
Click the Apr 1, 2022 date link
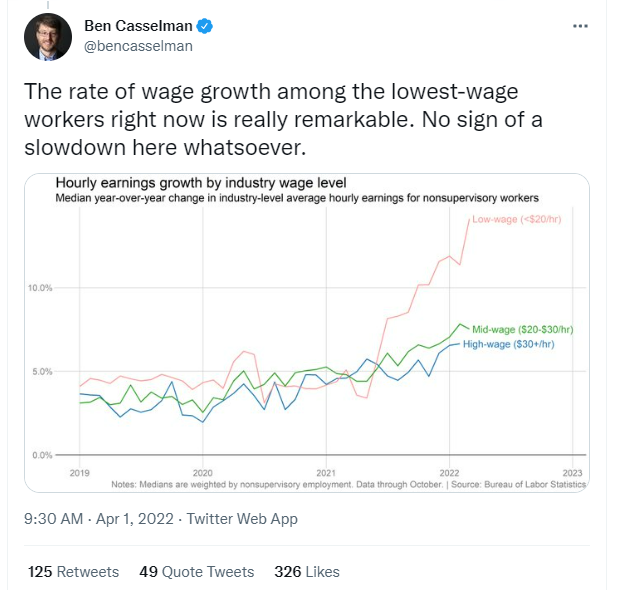point(135,519)
